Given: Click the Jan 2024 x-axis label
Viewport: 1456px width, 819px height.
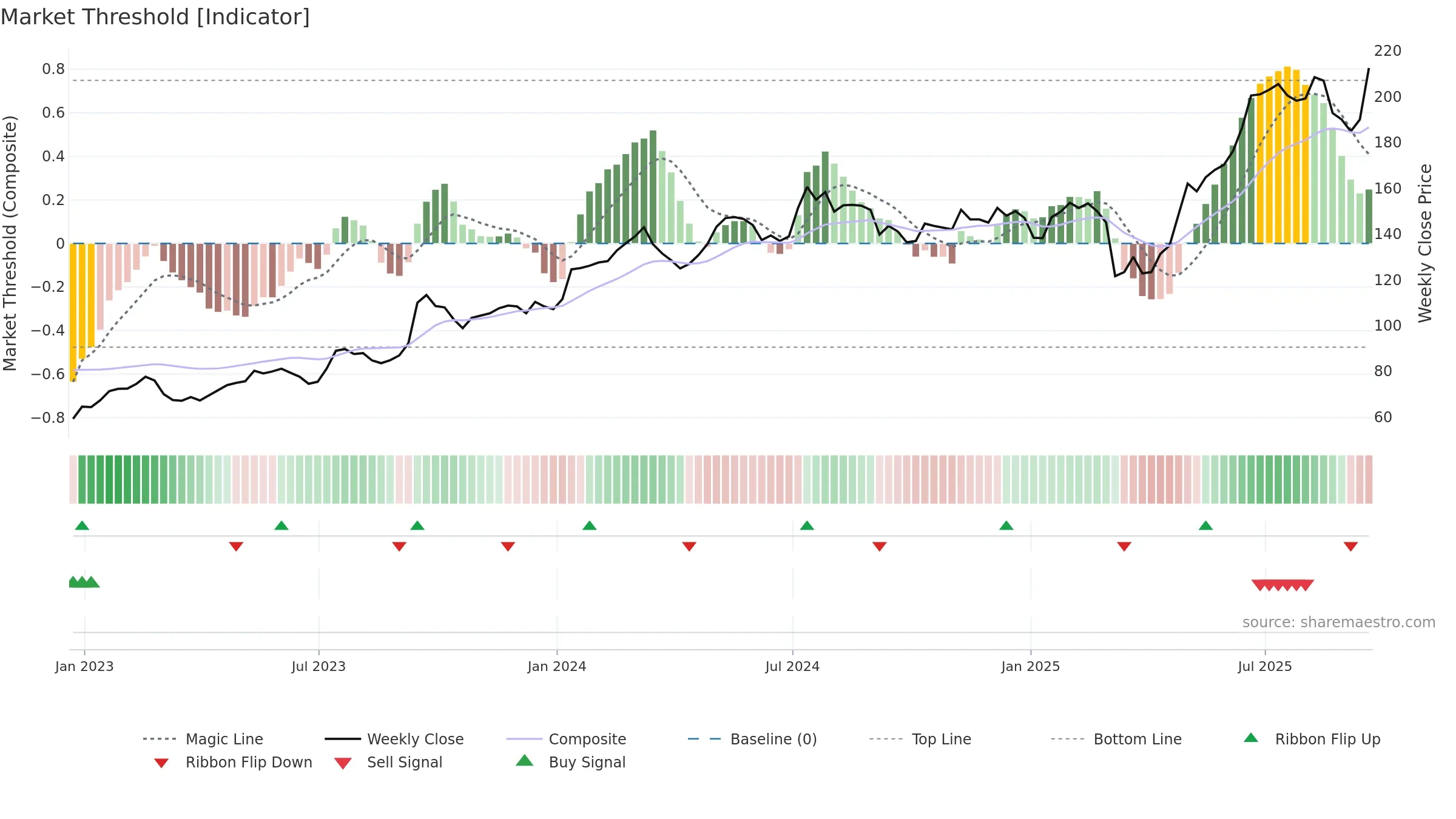Looking at the screenshot, I should pos(557,666).
